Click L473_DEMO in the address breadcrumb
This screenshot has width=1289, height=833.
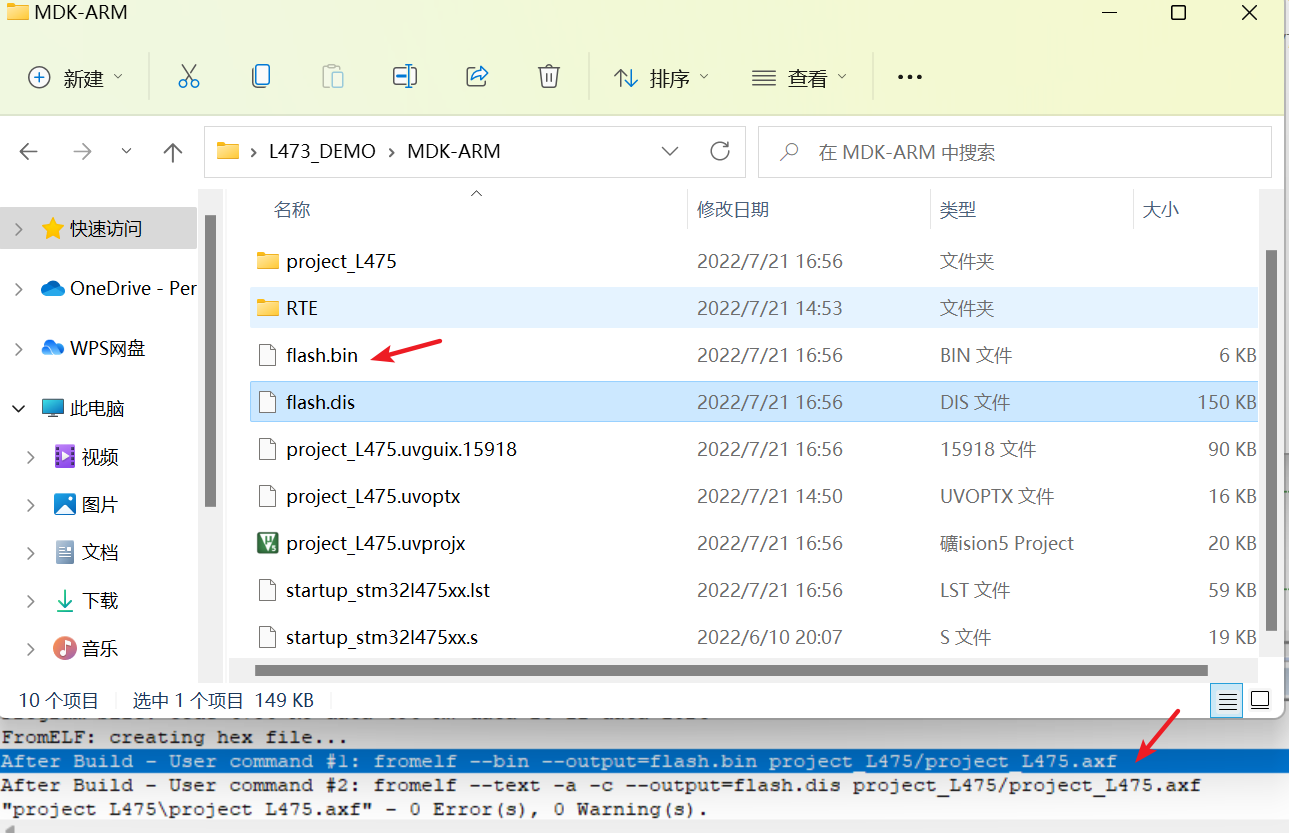tap(322, 152)
